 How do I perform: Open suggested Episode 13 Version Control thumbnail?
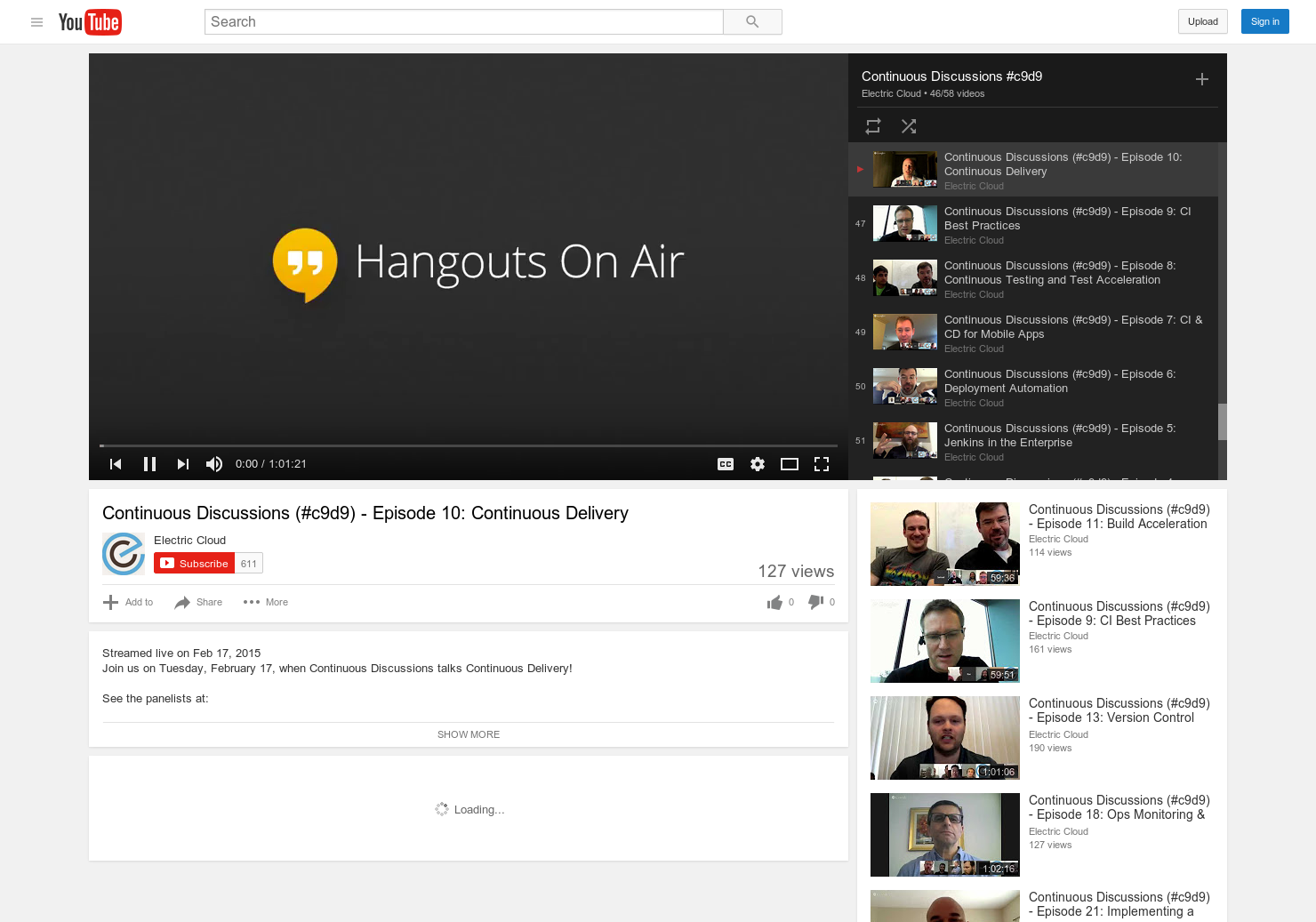point(945,738)
